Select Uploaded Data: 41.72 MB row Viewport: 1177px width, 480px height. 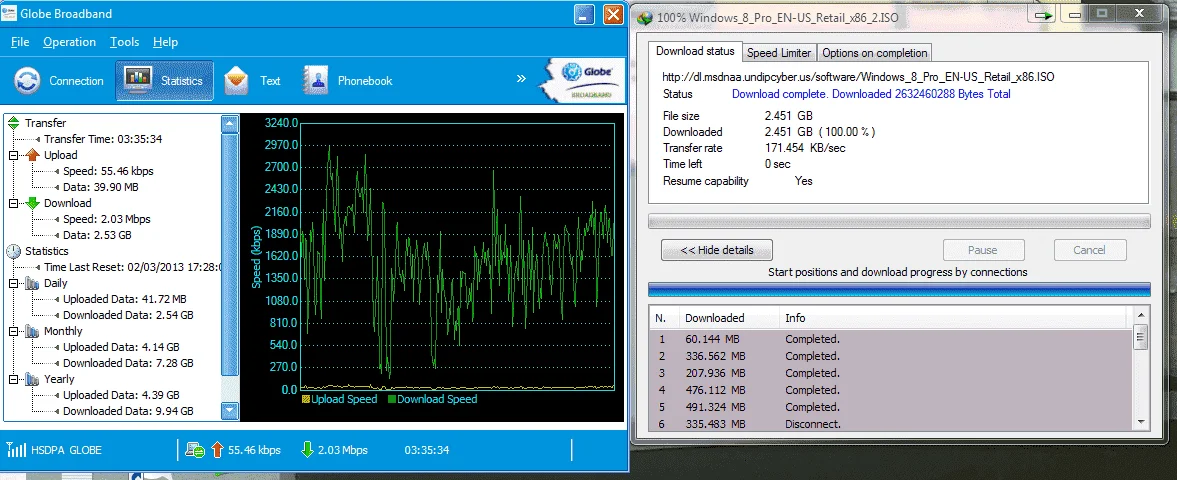point(125,299)
